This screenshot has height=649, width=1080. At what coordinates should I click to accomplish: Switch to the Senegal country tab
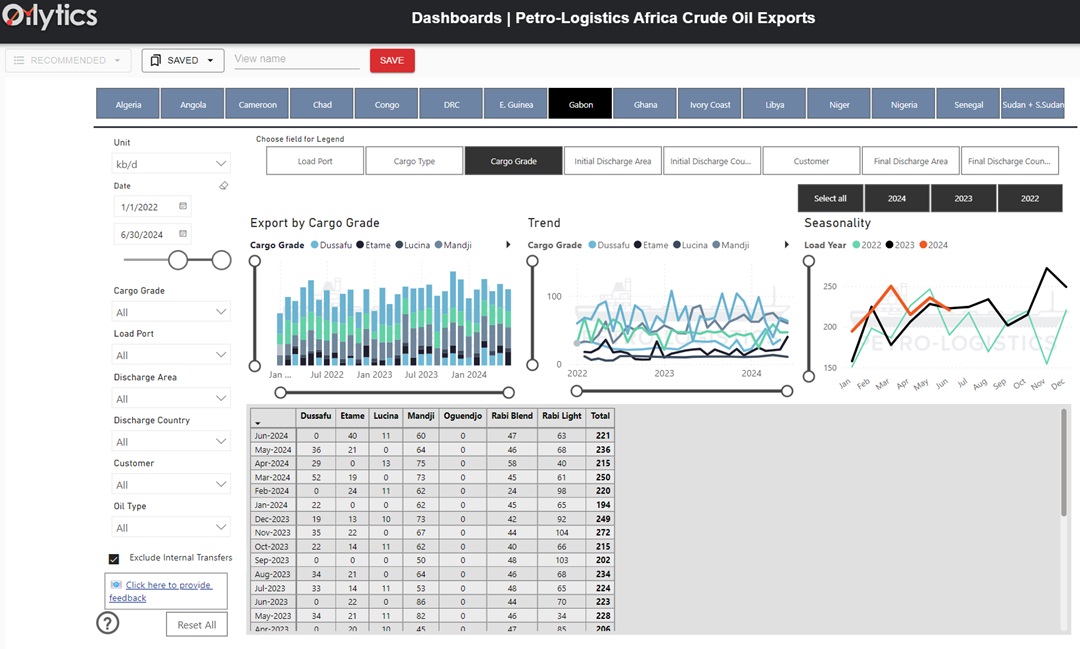968,104
